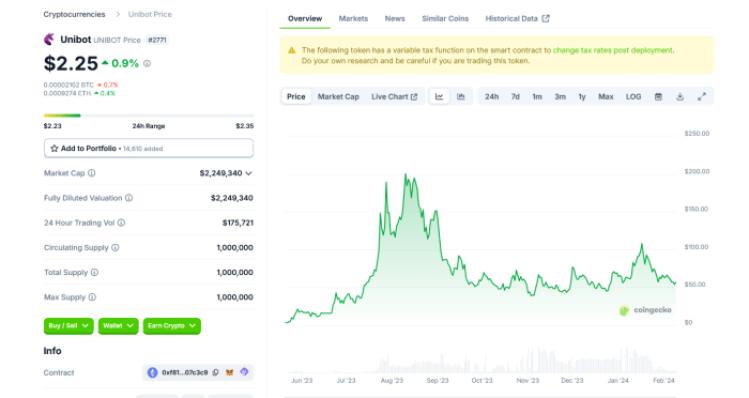The image size is (749, 398).
Task: Select the 24h time range
Action: pos(492,97)
